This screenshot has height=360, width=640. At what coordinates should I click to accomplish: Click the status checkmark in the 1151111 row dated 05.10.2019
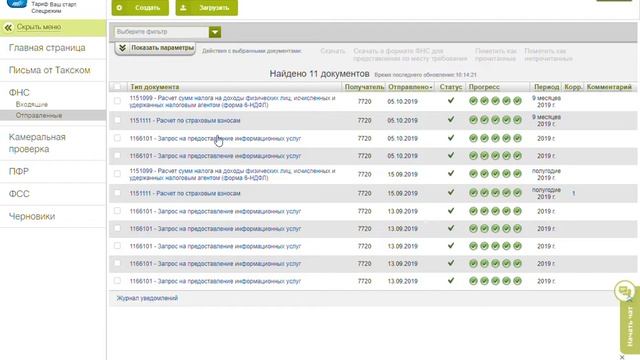[x=451, y=119]
